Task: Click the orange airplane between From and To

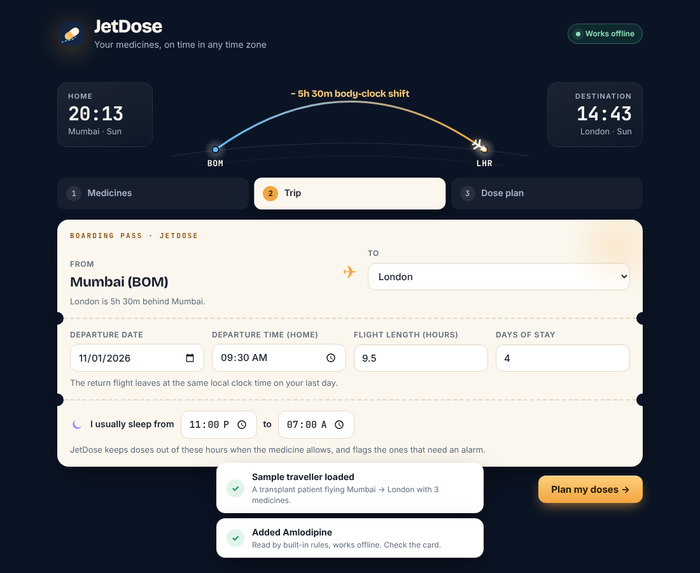Action: tap(350, 272)
